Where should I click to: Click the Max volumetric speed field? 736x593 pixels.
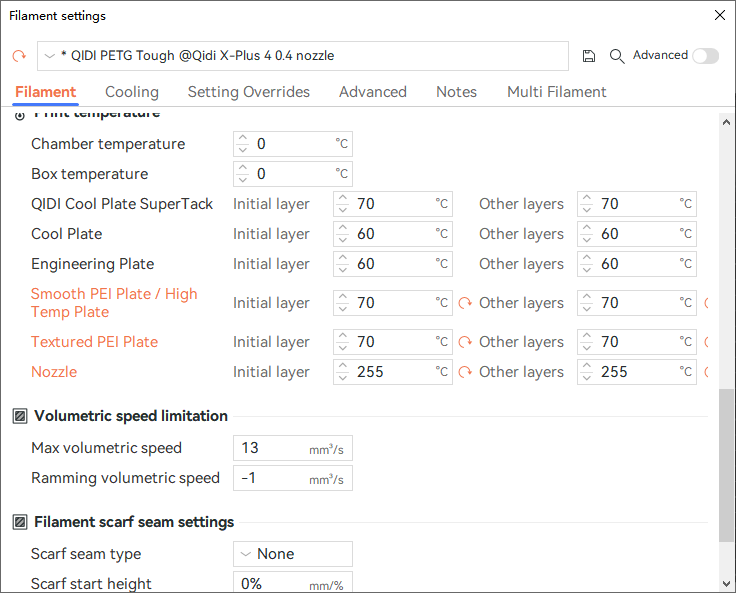click(270, 448)
